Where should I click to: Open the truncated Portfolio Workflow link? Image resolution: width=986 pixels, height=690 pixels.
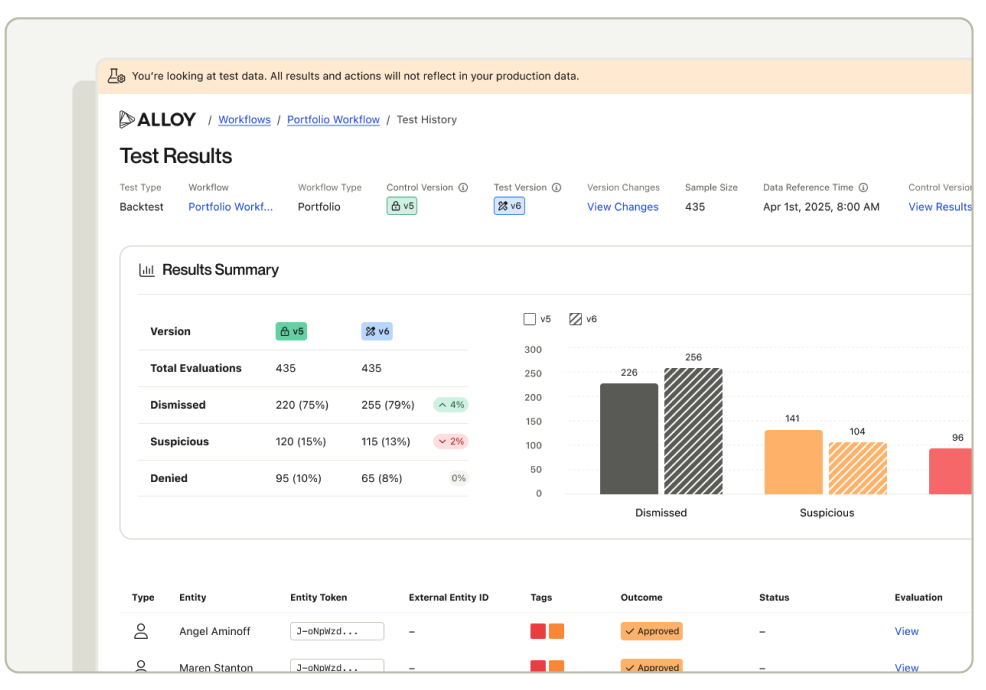pyautogui.click(x=230, y=207)
